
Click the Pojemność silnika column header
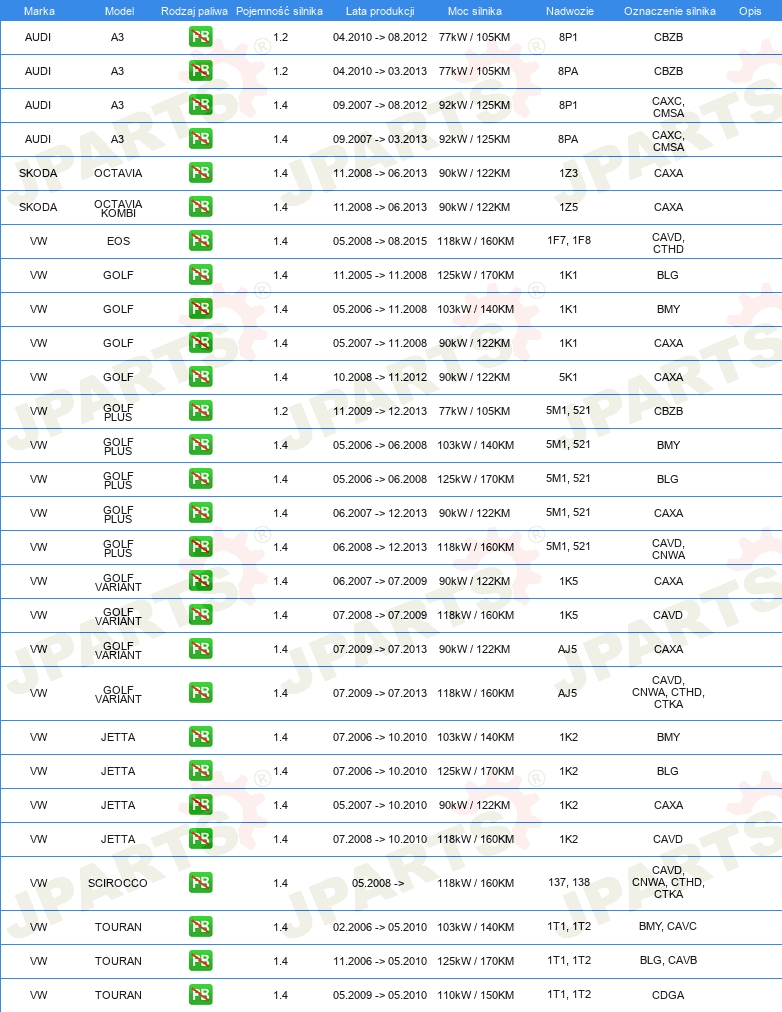click(x=279, y=11)
